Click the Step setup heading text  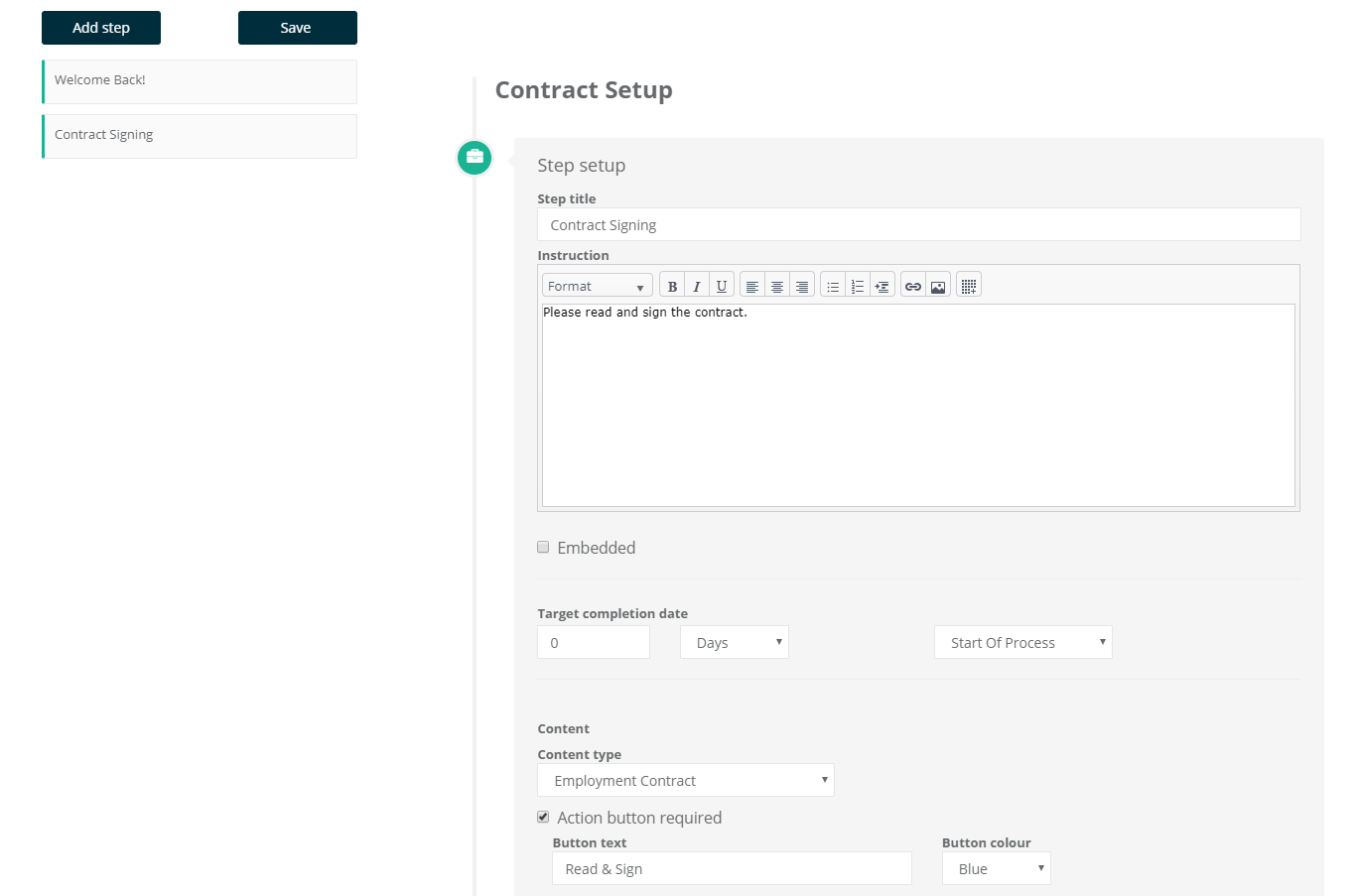pos(582,166)
